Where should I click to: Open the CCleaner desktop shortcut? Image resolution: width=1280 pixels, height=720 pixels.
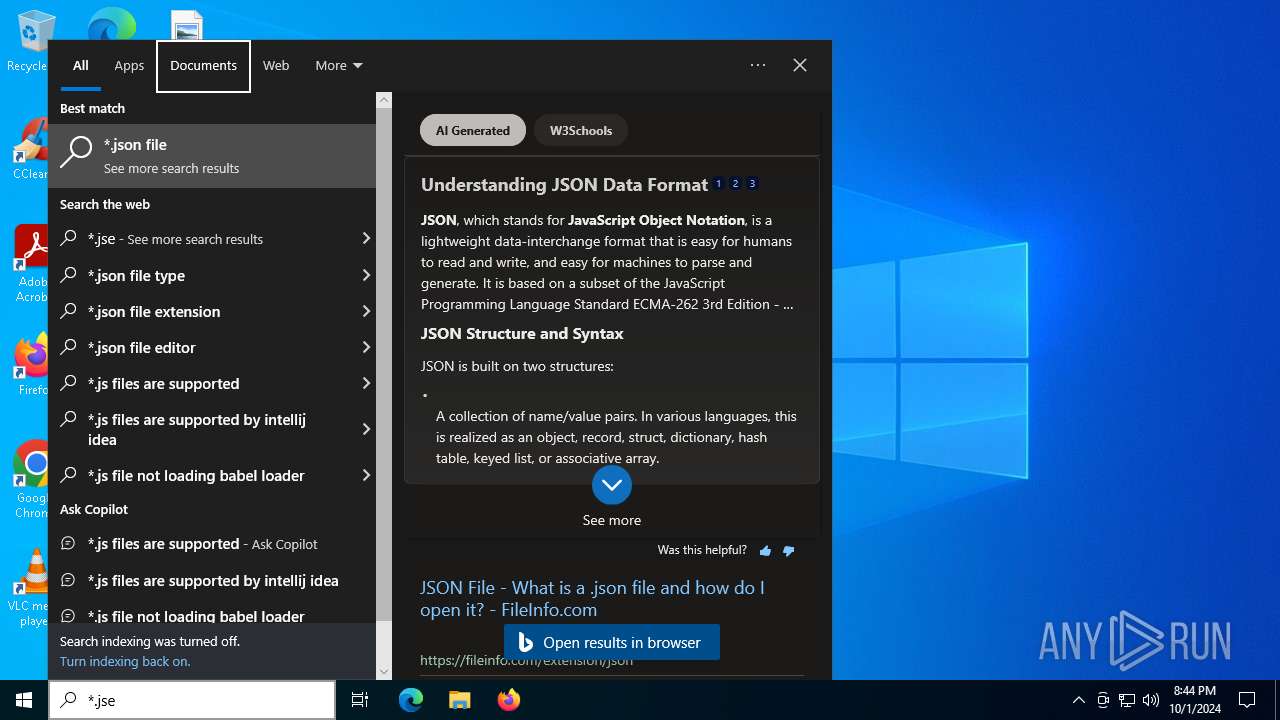[x=33, y=150]
